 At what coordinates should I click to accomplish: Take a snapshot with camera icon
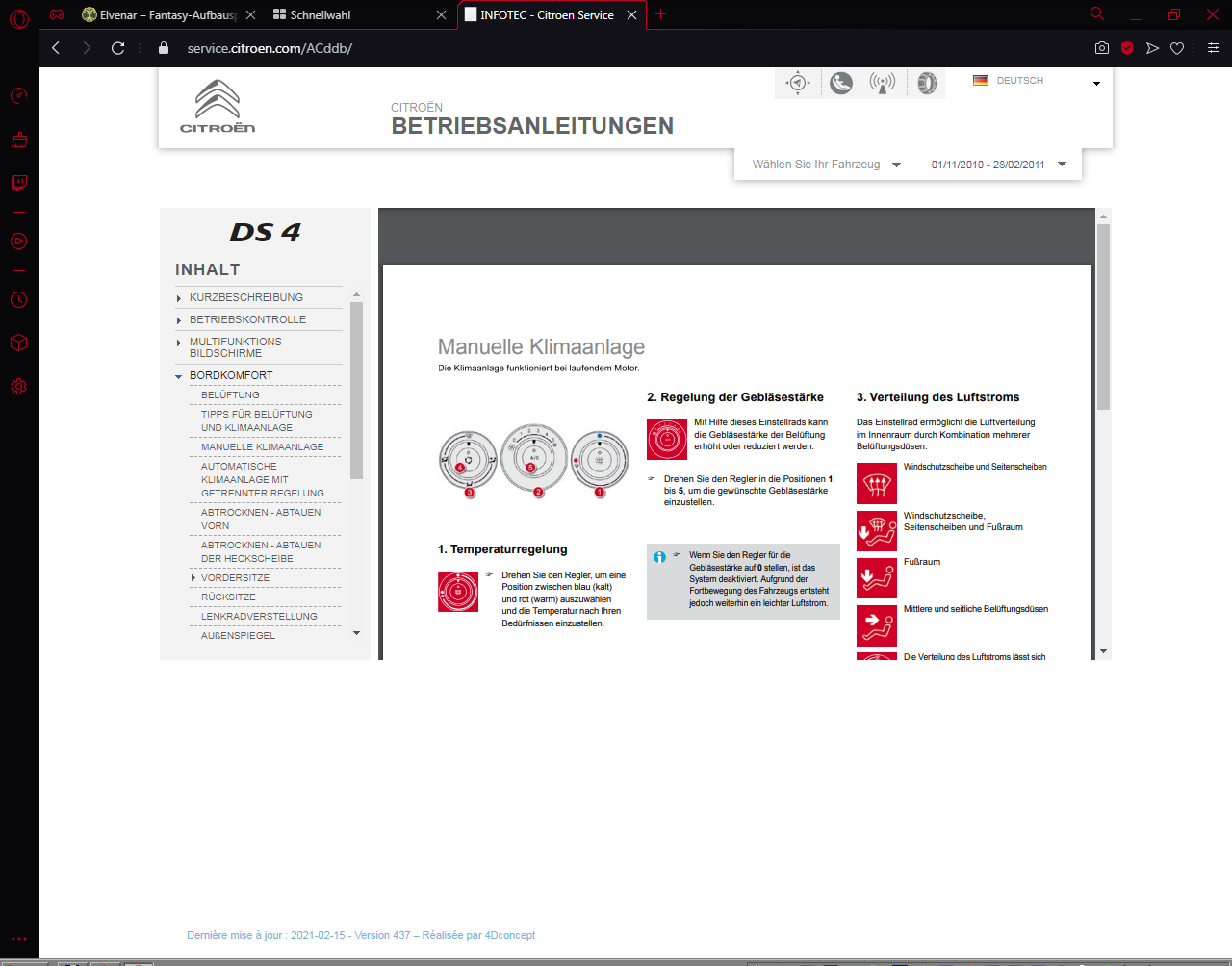pyautogui.click(x=1102, y=48)
